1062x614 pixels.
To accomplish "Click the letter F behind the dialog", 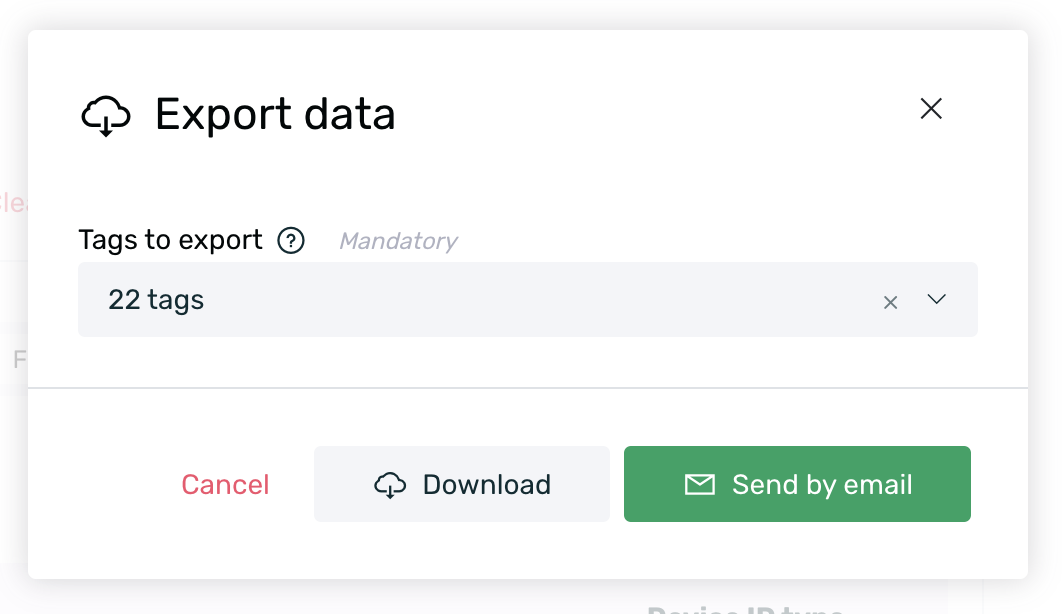I will [20, 359].
